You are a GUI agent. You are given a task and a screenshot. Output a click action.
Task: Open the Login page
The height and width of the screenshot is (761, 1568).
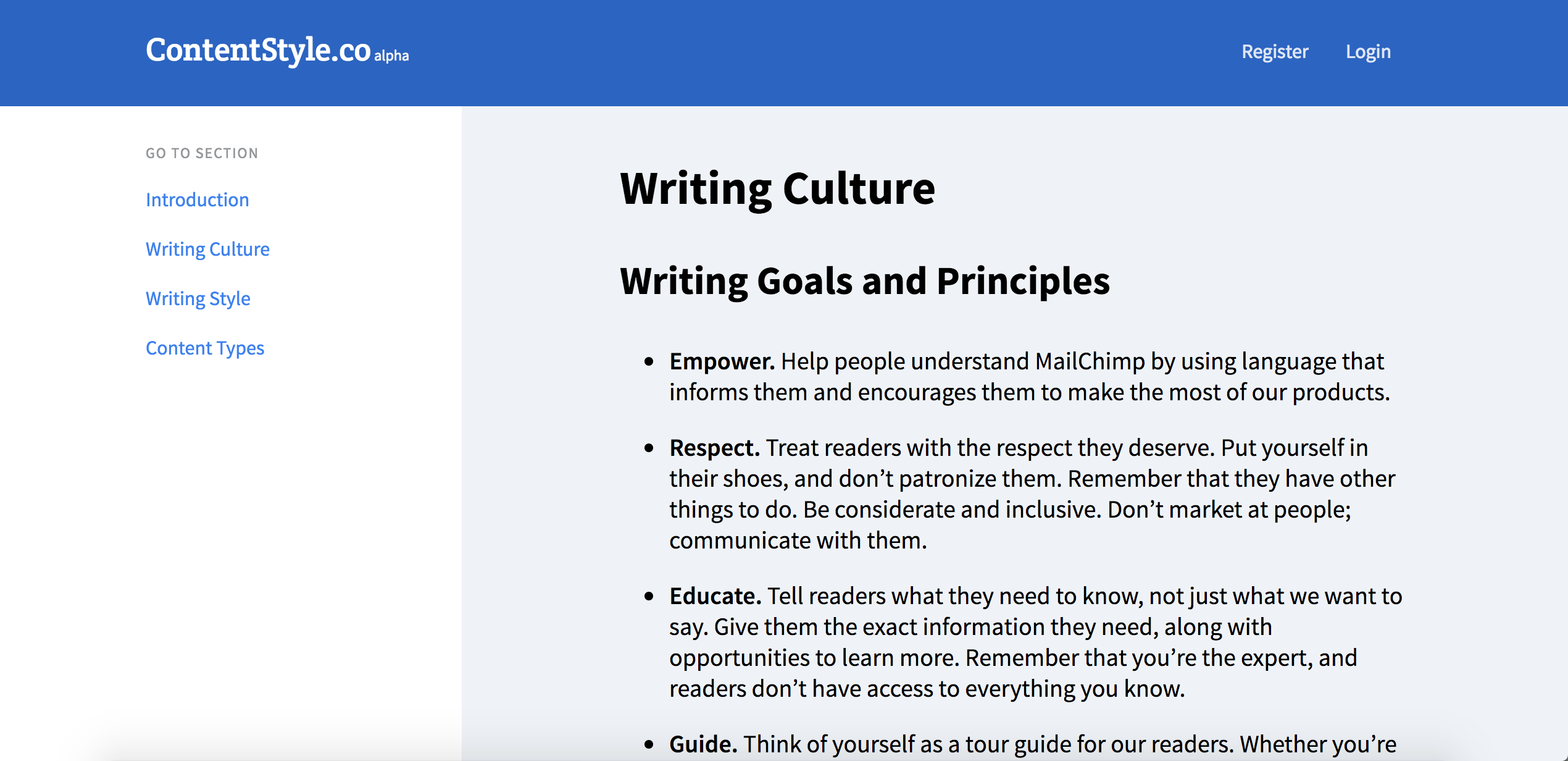[1368, 52]
